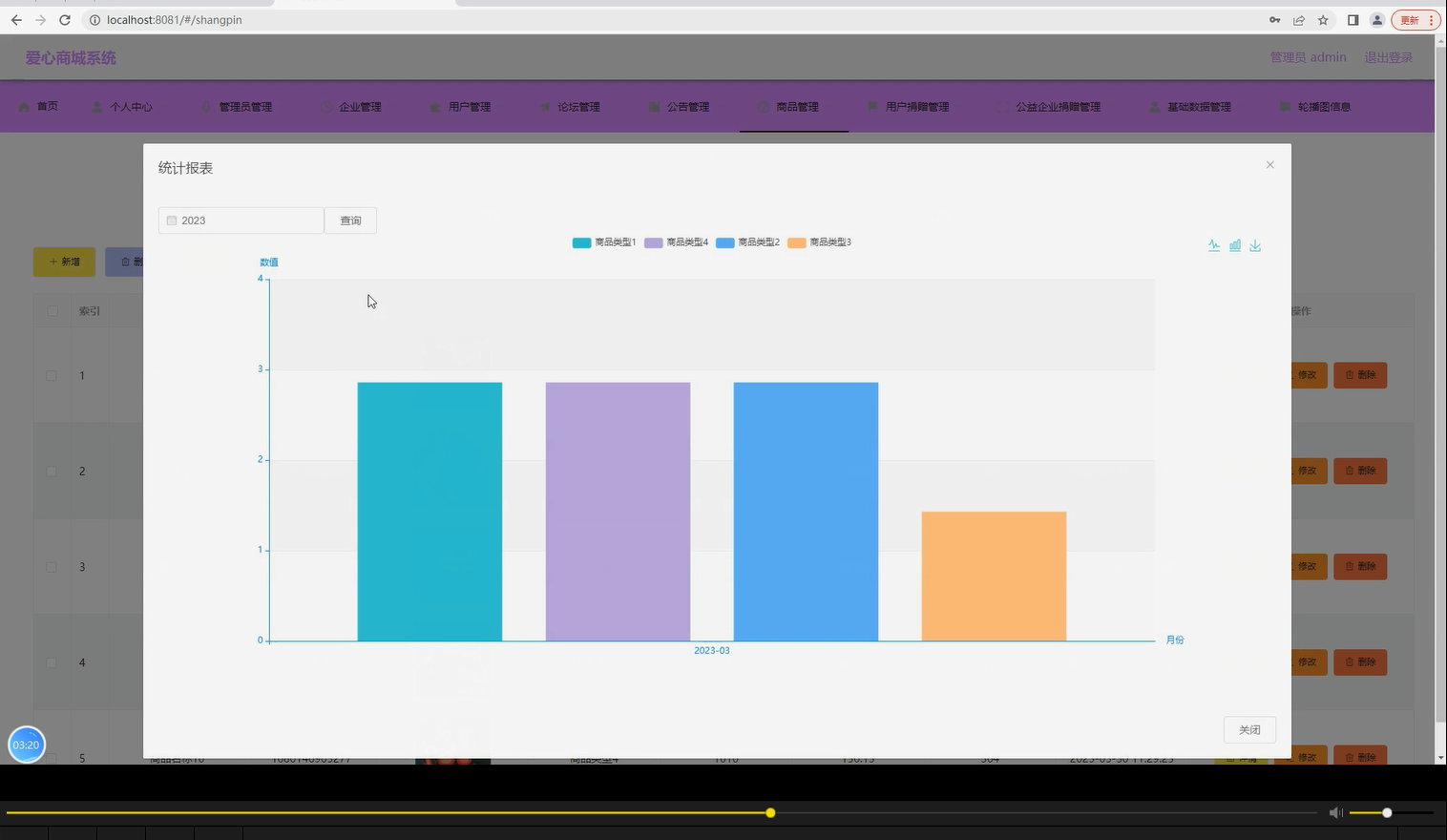Image resolution: width=1447 pixels, height=840 pixels.
Task: Click the 关闭 button
Action: 1249,729
